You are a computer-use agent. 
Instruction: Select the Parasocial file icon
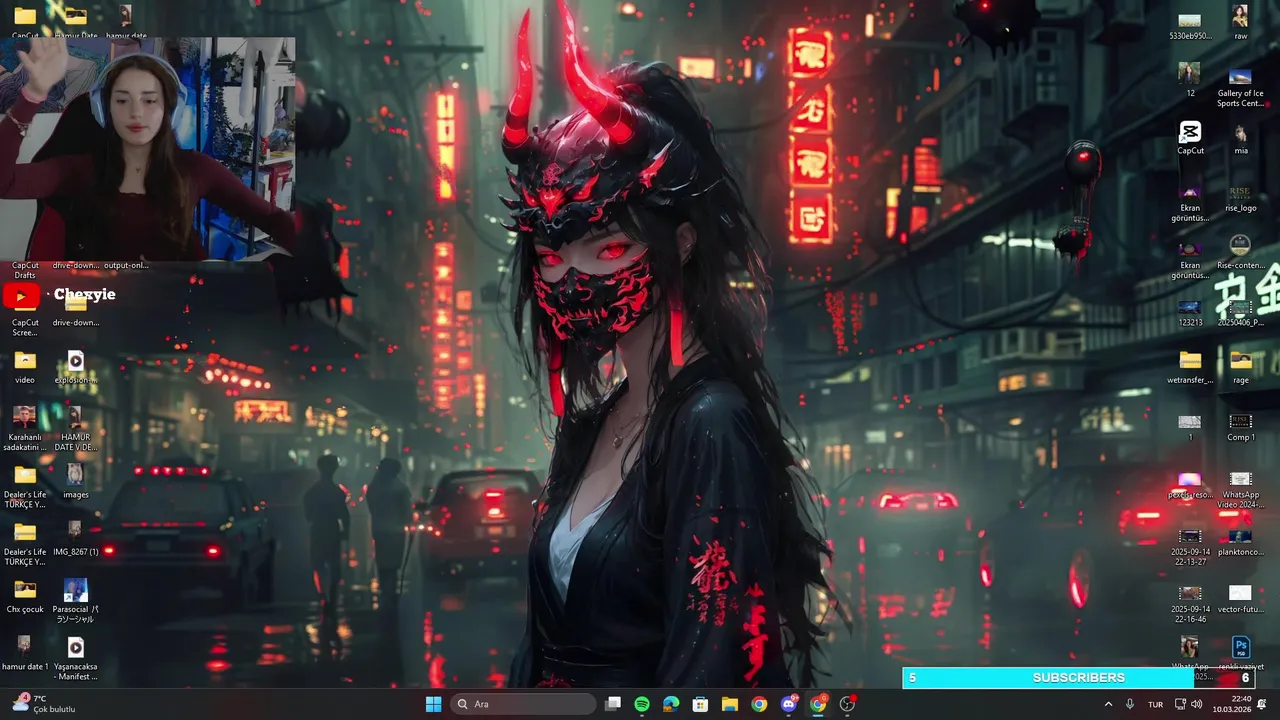coord(75,601)
